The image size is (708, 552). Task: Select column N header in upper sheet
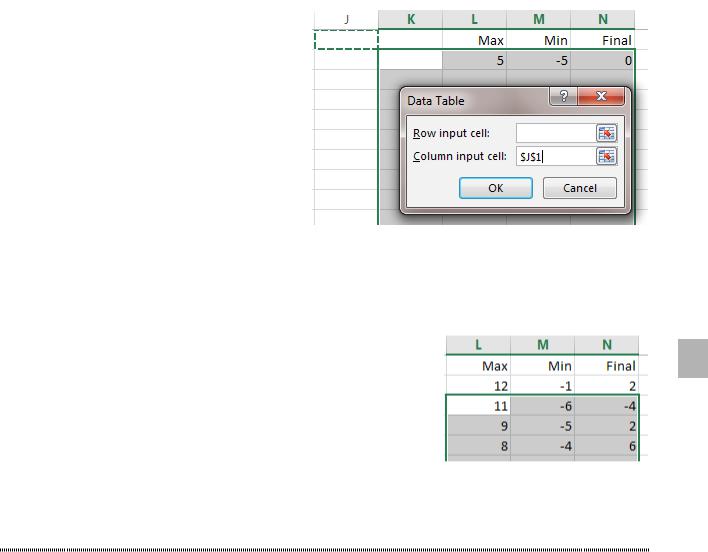tap(603, 19)
